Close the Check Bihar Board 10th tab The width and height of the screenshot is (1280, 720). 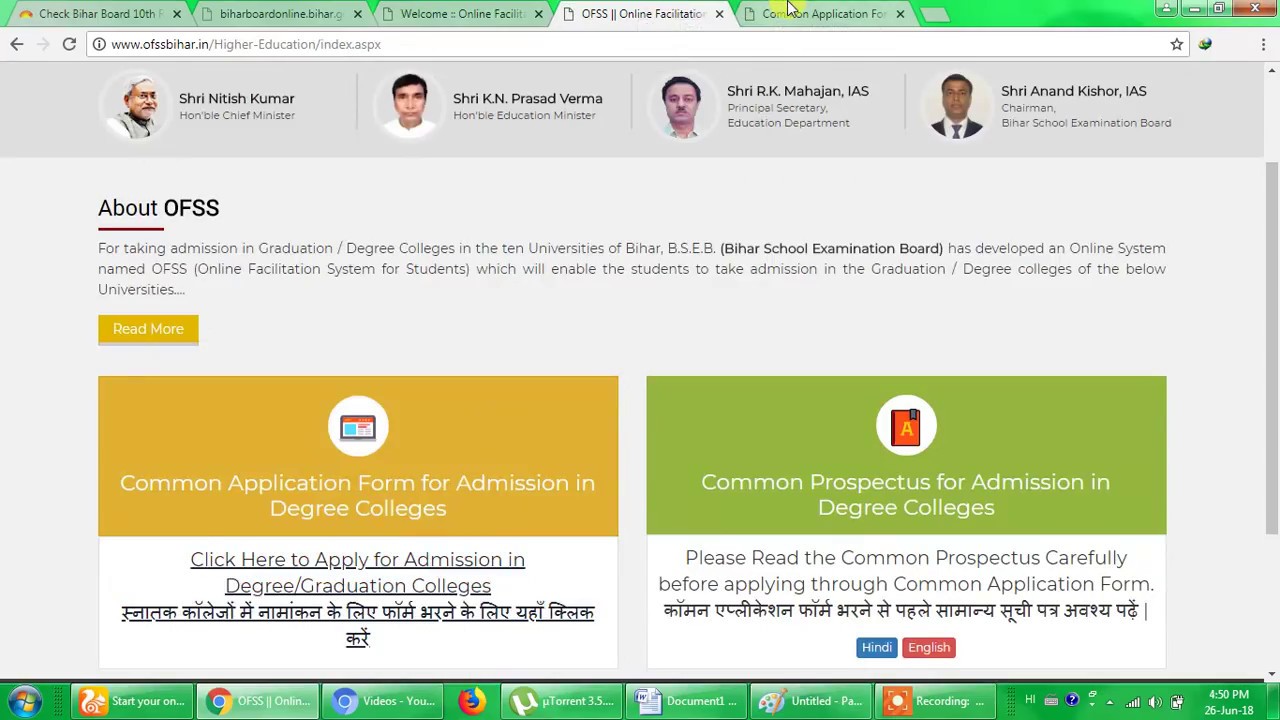coord(177,14)
